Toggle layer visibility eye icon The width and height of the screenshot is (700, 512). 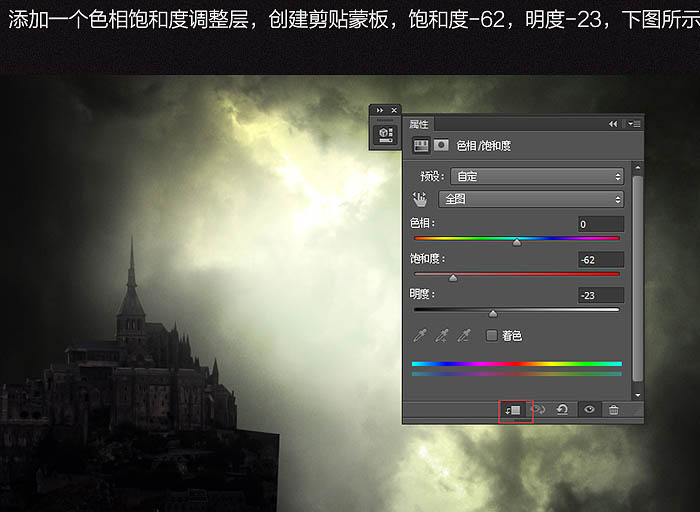589,410
